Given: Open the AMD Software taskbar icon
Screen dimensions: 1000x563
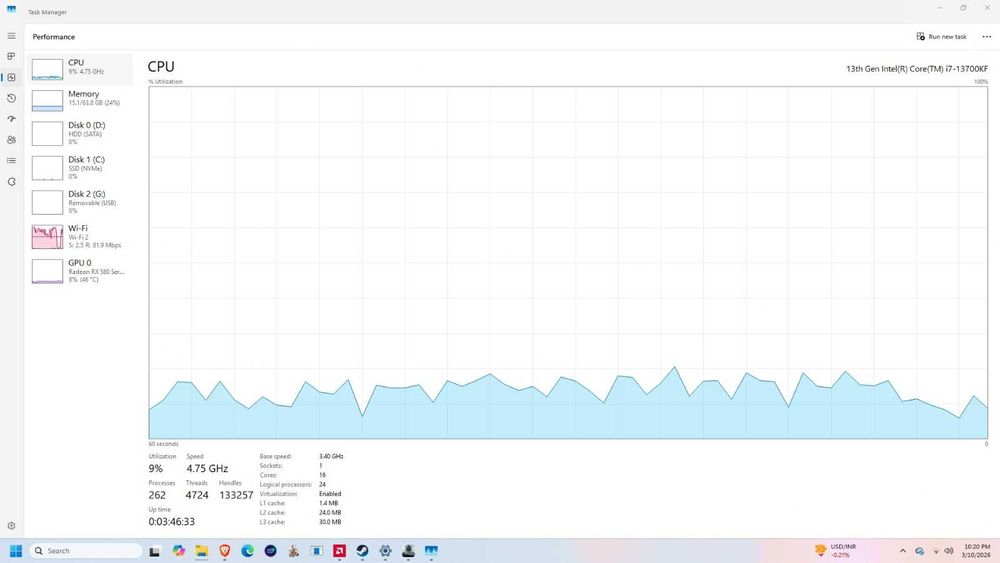Looking at the screenshot, I should tap(339, 551).
